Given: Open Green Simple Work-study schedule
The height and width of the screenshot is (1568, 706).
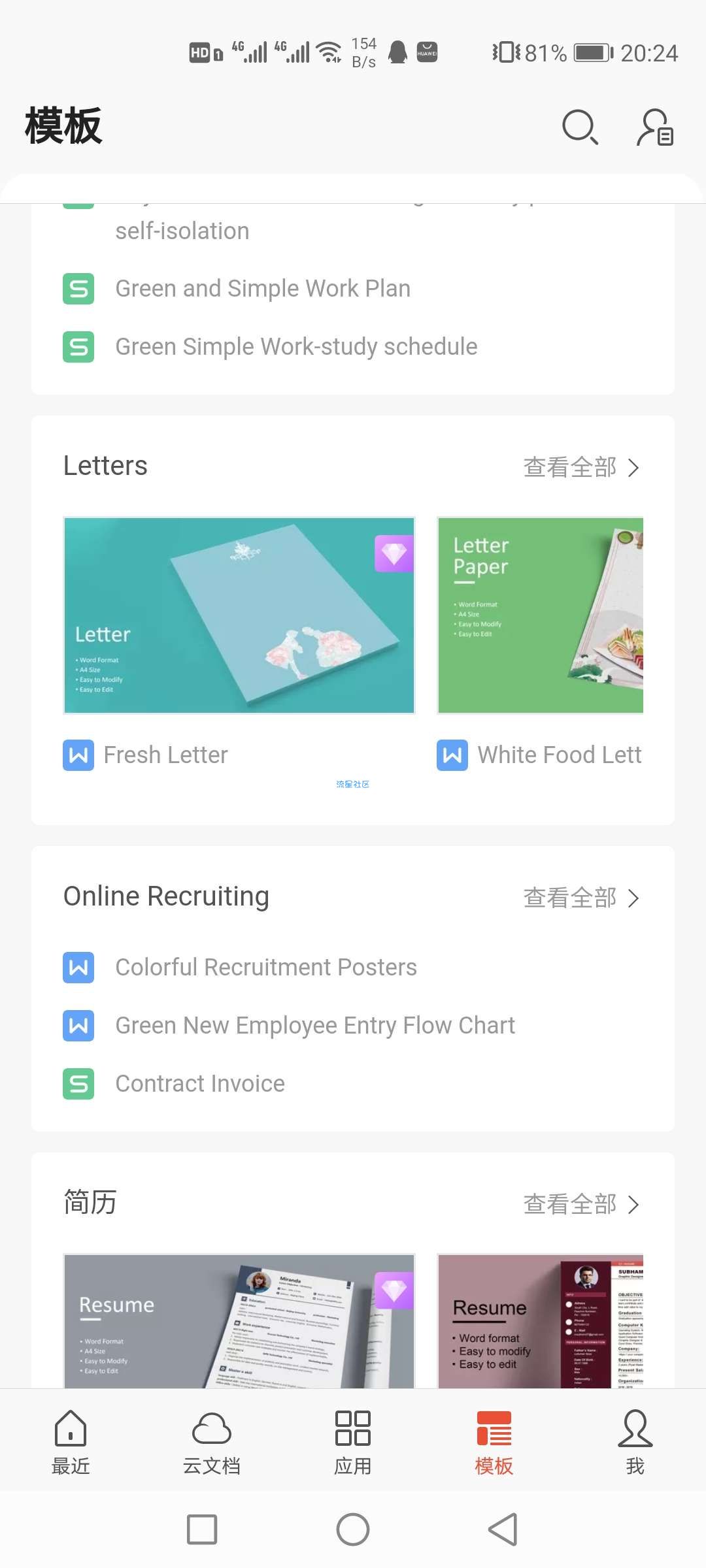Looking at the screenshot, I should pos(296,346).
